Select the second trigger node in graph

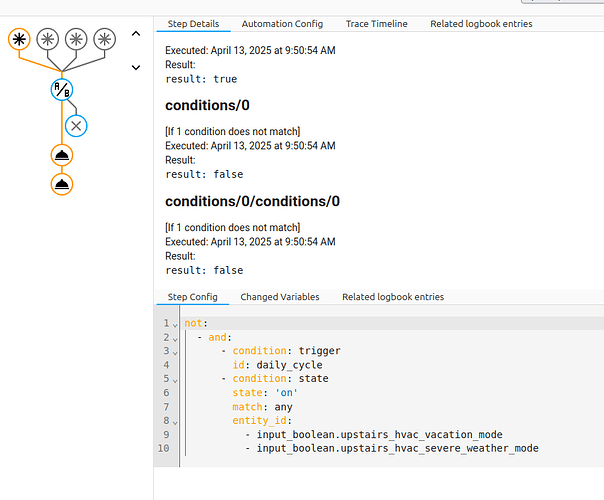(x=47, y=39)
